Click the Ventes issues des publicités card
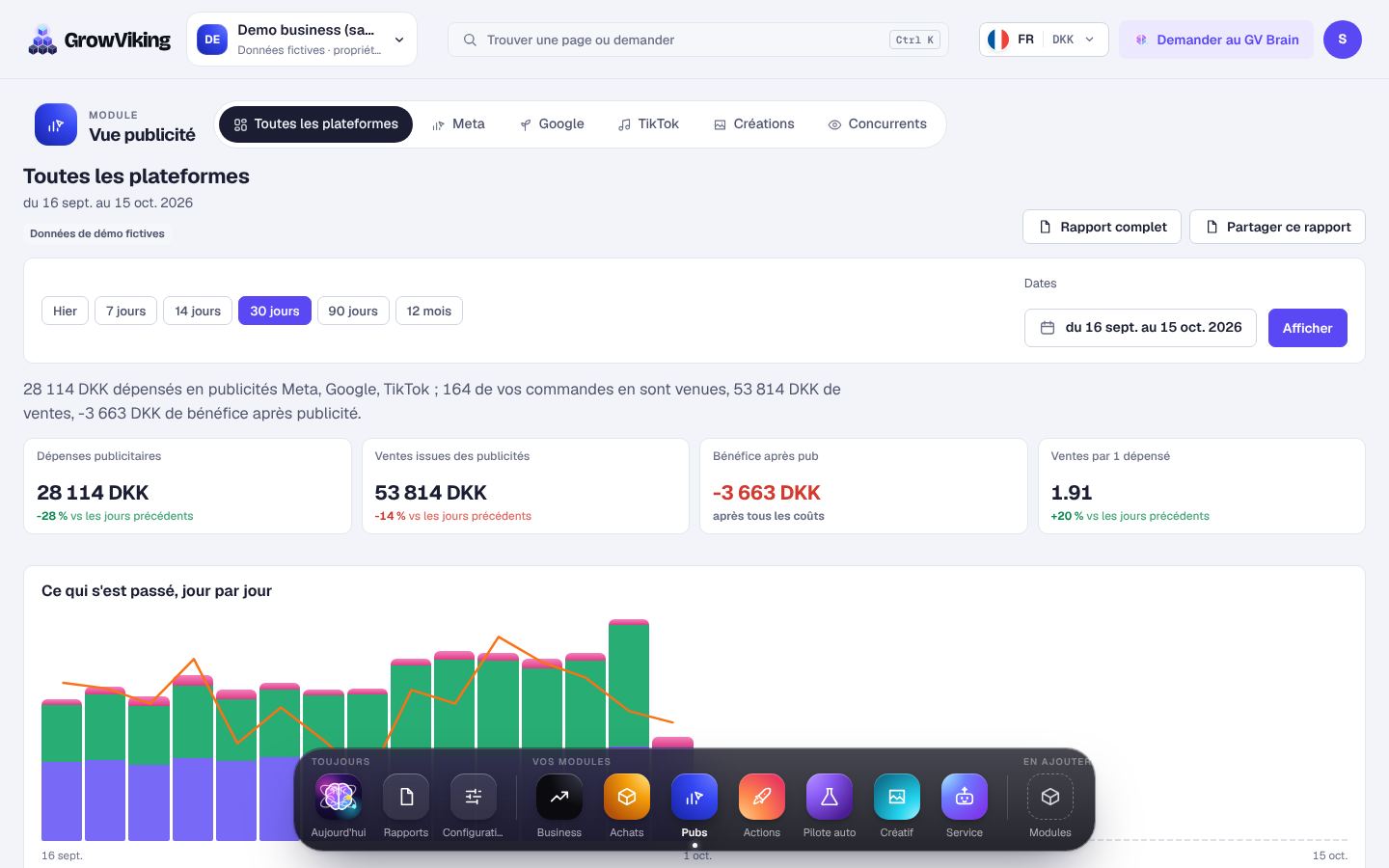Screen dimensions: 1389x868 pos(526,486)
